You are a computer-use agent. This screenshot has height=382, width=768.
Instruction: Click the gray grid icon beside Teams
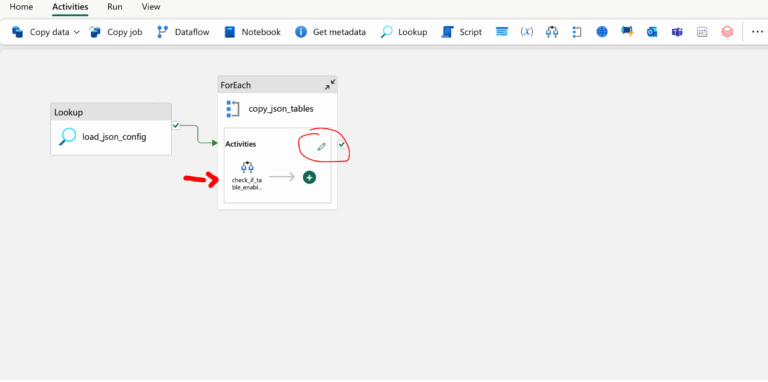702,32
